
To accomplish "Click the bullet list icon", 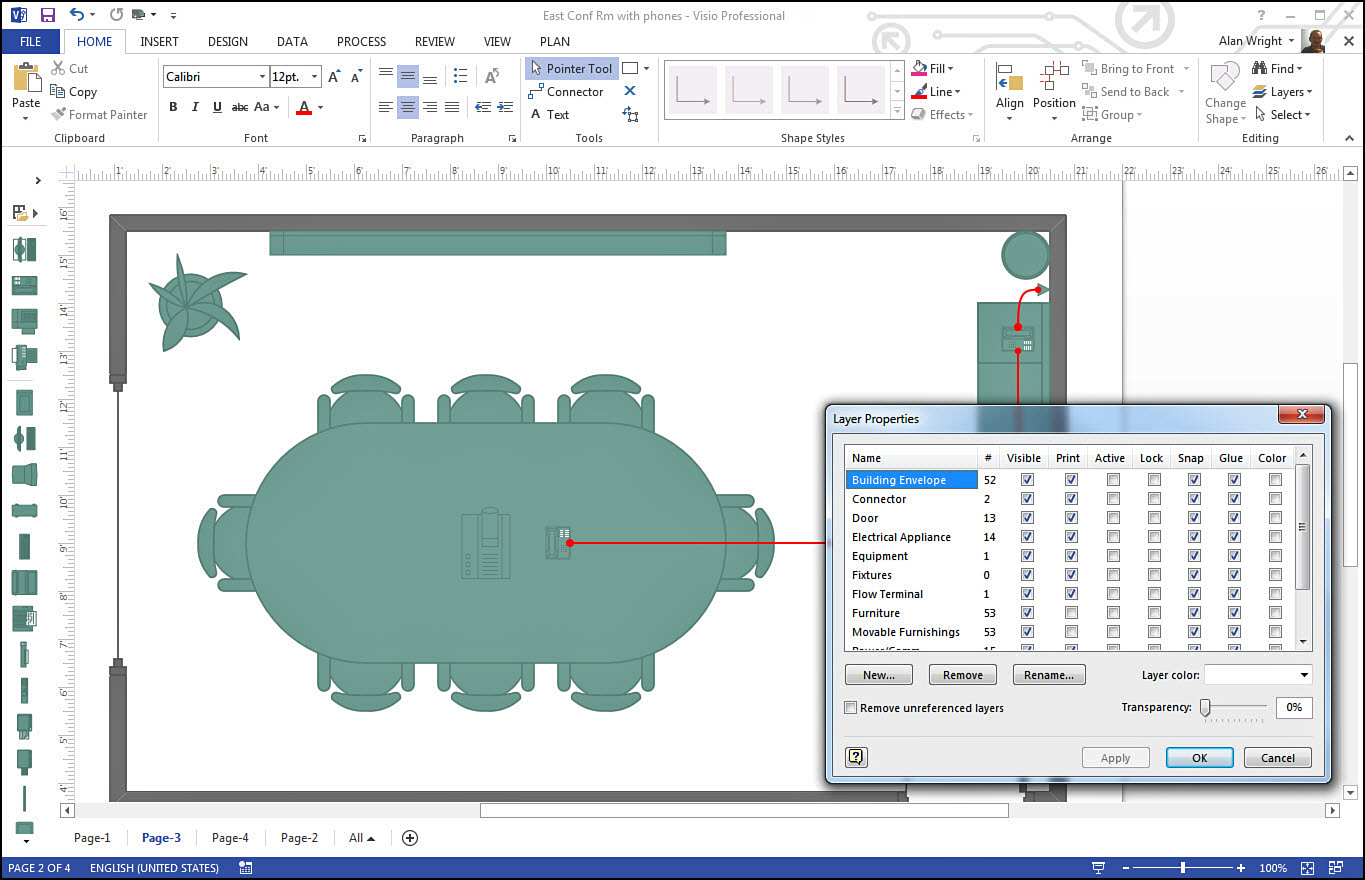I will (460, 77).
